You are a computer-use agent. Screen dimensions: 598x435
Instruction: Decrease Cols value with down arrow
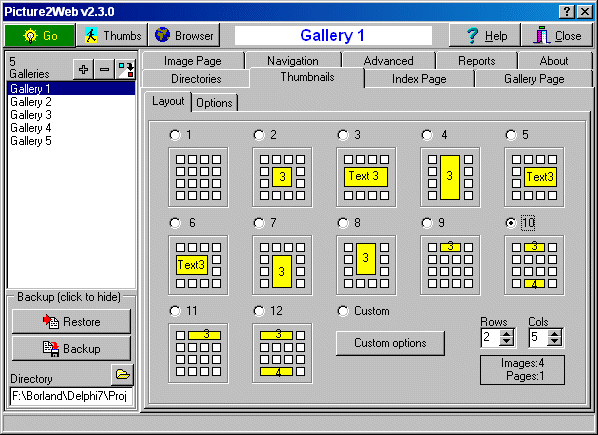pyautogui.click(x=554, y=342)
